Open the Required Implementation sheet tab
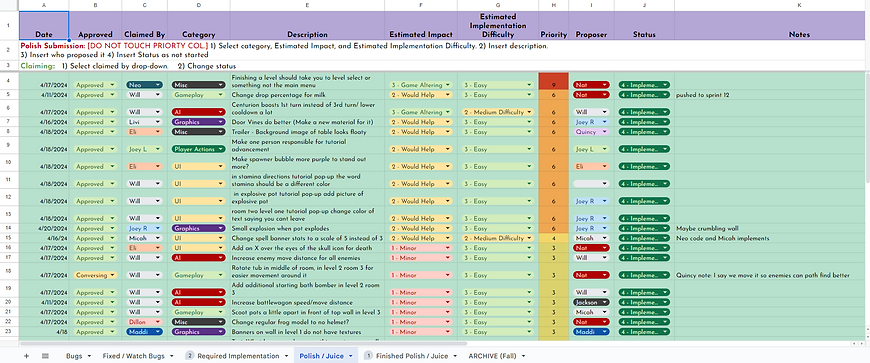870x363 pixels. [238, 356]
